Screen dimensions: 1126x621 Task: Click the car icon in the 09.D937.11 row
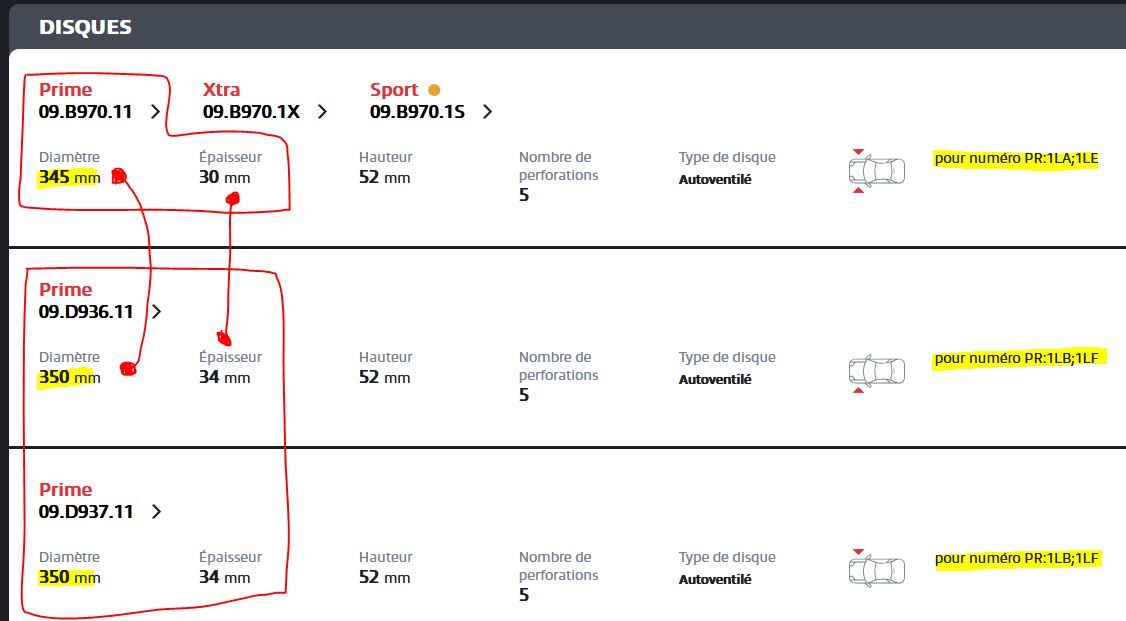[x=877, y=569]
